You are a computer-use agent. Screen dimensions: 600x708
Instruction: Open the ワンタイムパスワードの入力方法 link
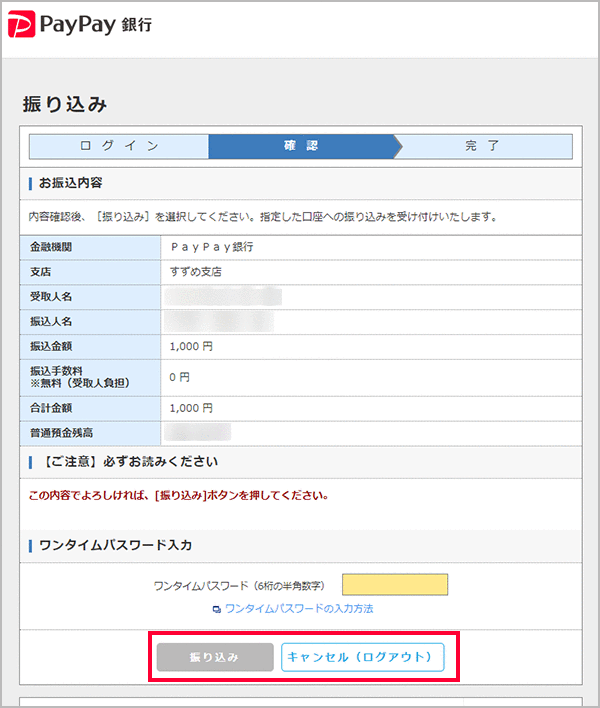coord(299,609)
